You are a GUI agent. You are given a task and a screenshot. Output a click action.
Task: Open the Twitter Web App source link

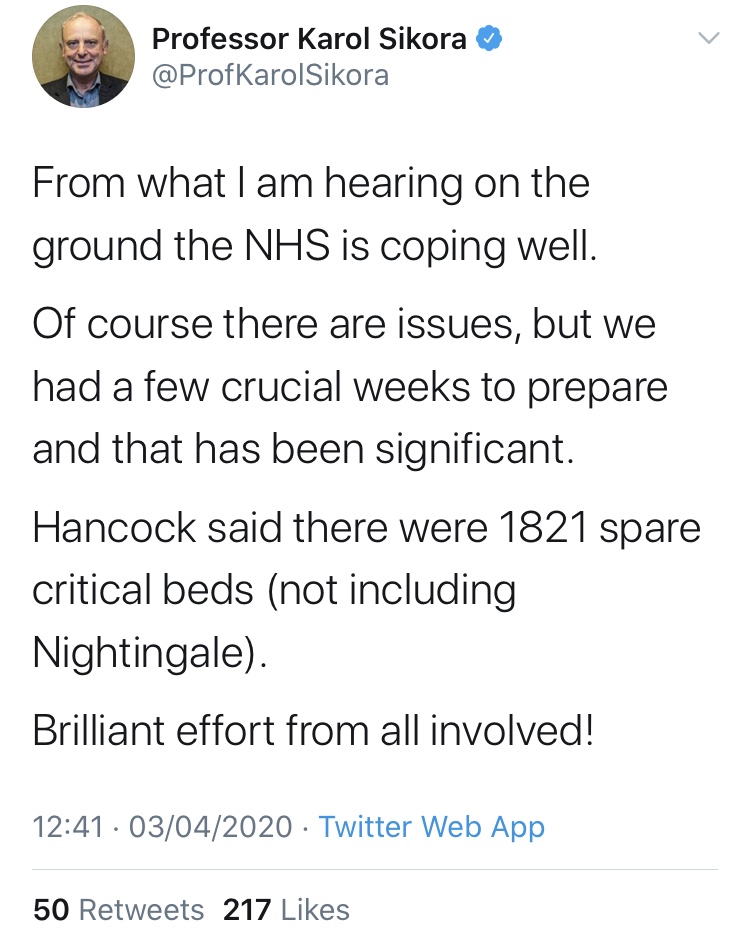coord(431,827)
